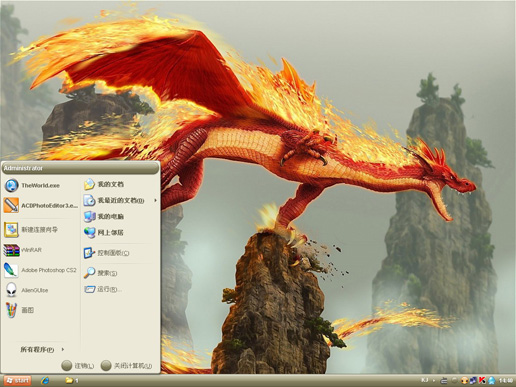Expand 所有程序 All Programs list

pyautogui.click(x=42, y=349)
